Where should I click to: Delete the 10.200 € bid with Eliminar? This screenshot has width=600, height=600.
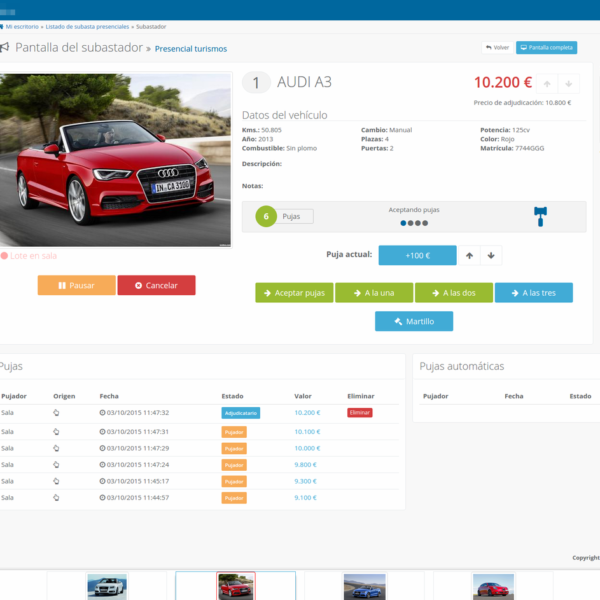(359, 412)
